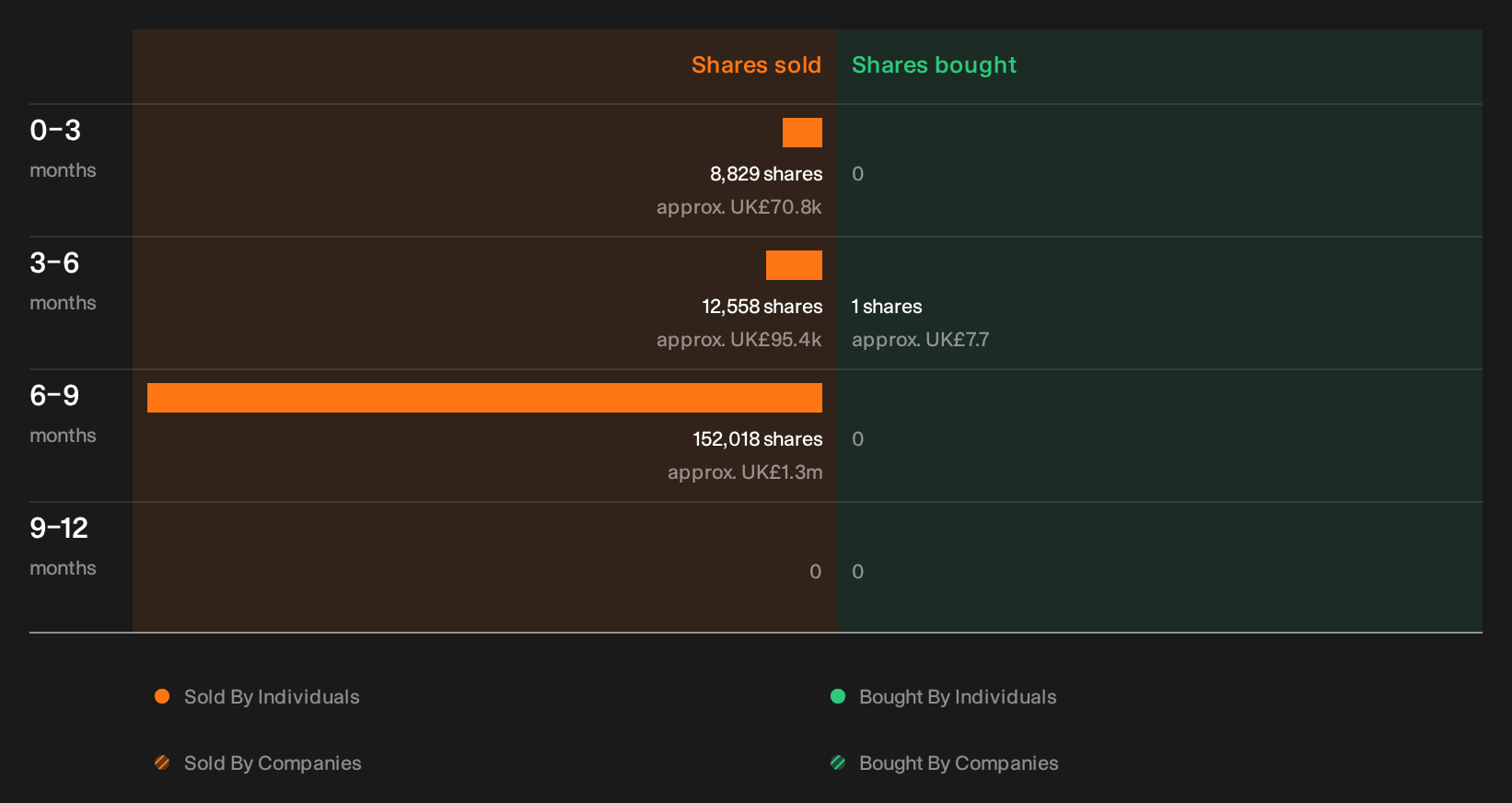Click the bought 0 in 9-12 months row
The height and width of the screenshot is (803, 1512).
(857, 572)
